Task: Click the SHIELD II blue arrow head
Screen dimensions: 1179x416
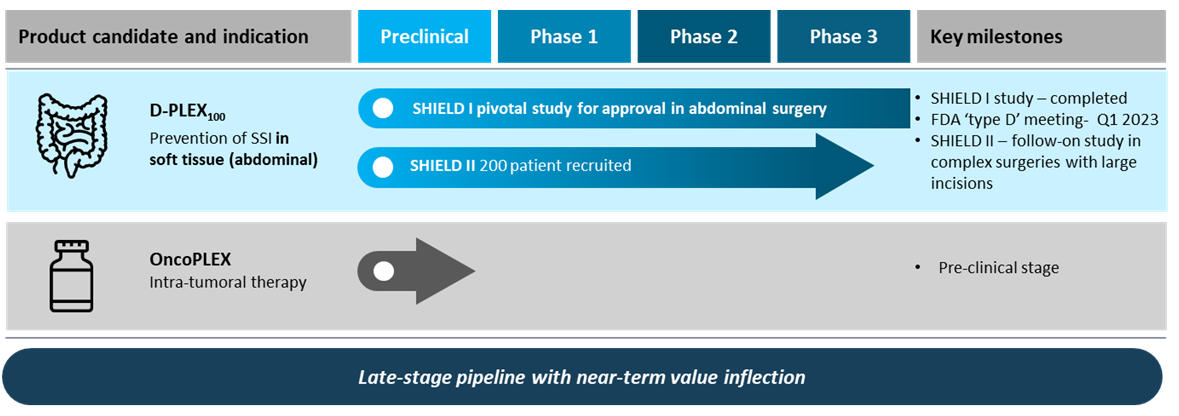Action: pos(845,166)
